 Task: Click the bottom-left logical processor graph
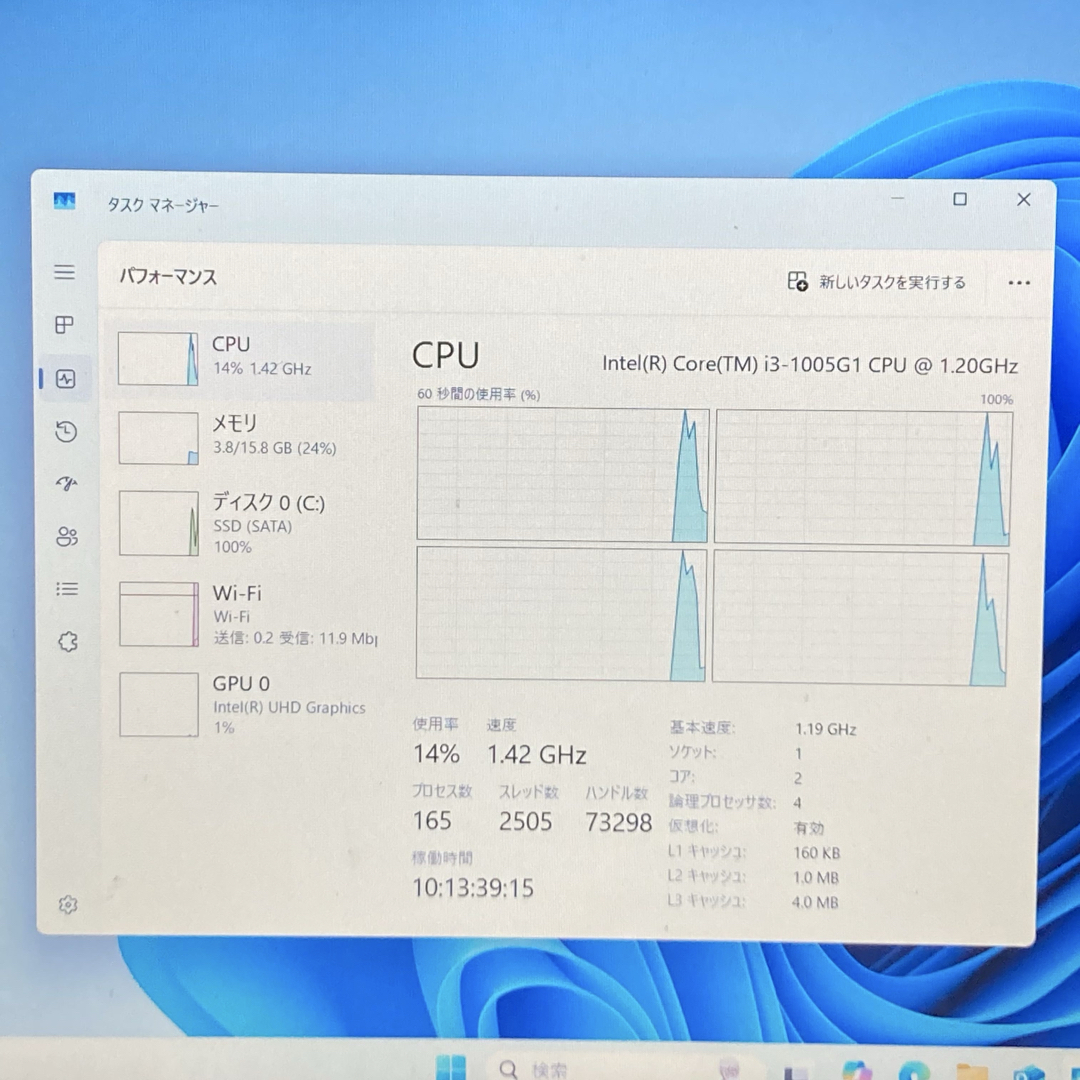tap(561, 614)
